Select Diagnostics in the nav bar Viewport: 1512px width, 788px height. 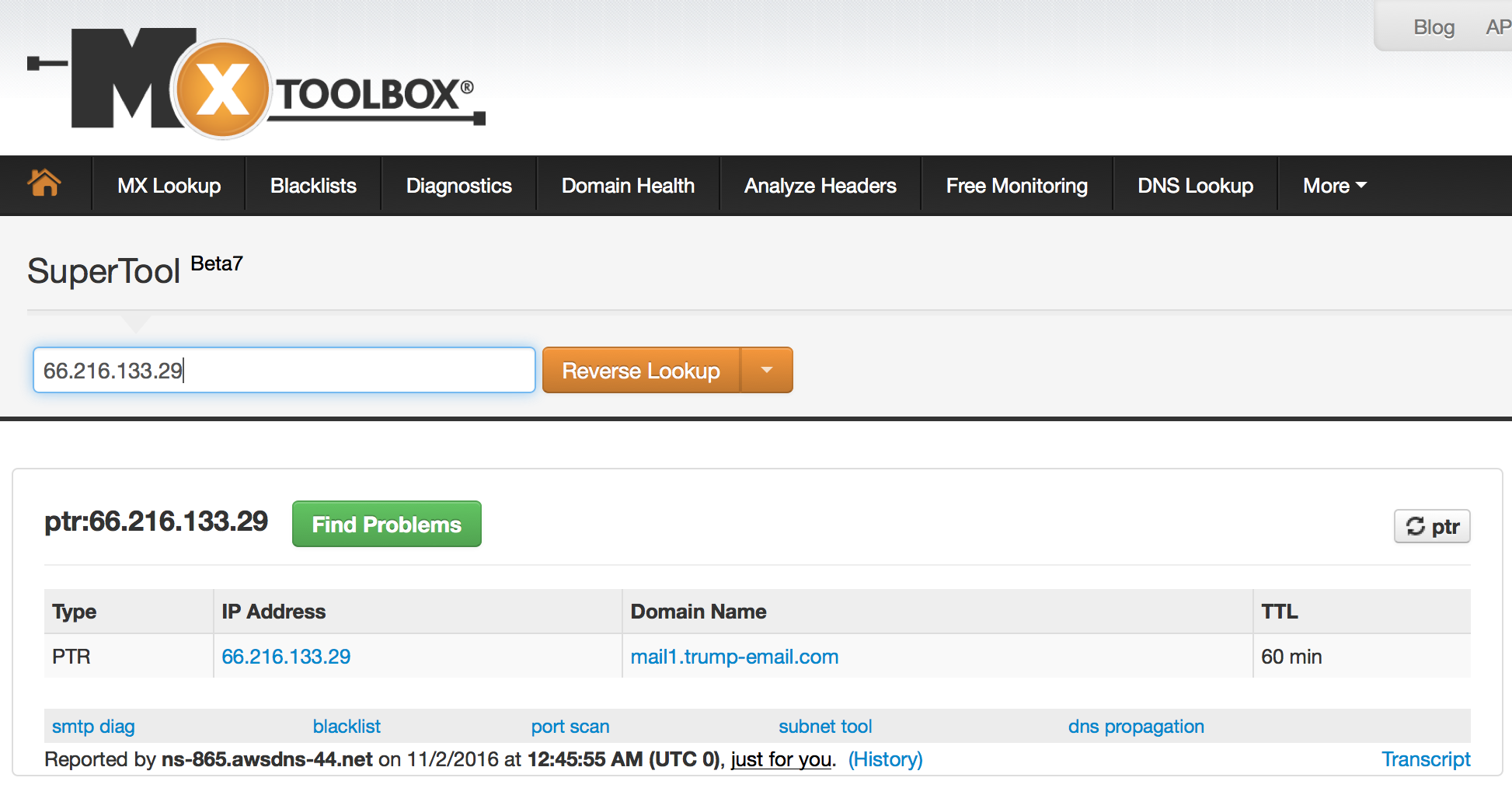(458, 186)
